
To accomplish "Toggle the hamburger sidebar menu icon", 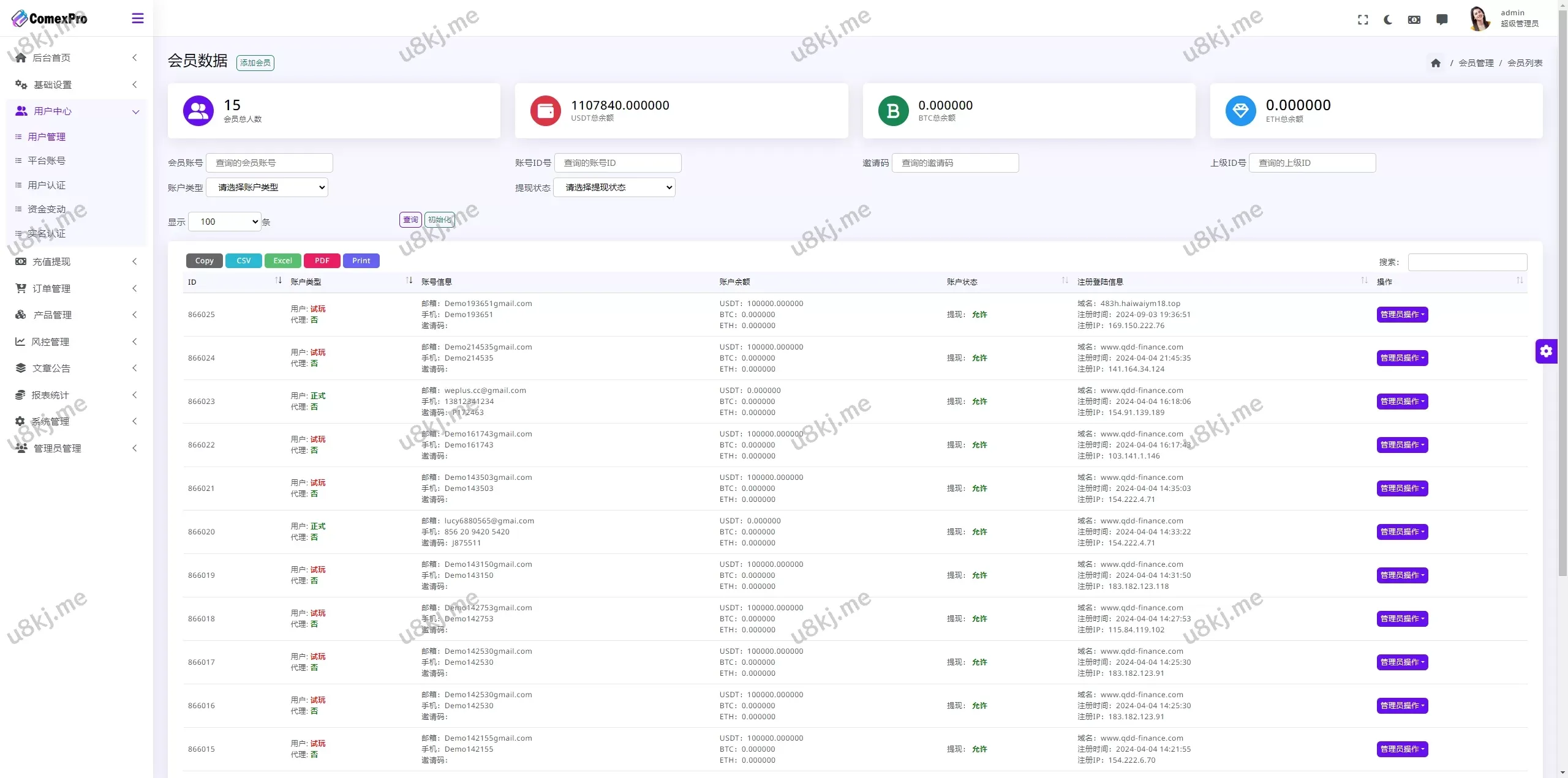I will point(138,18).
